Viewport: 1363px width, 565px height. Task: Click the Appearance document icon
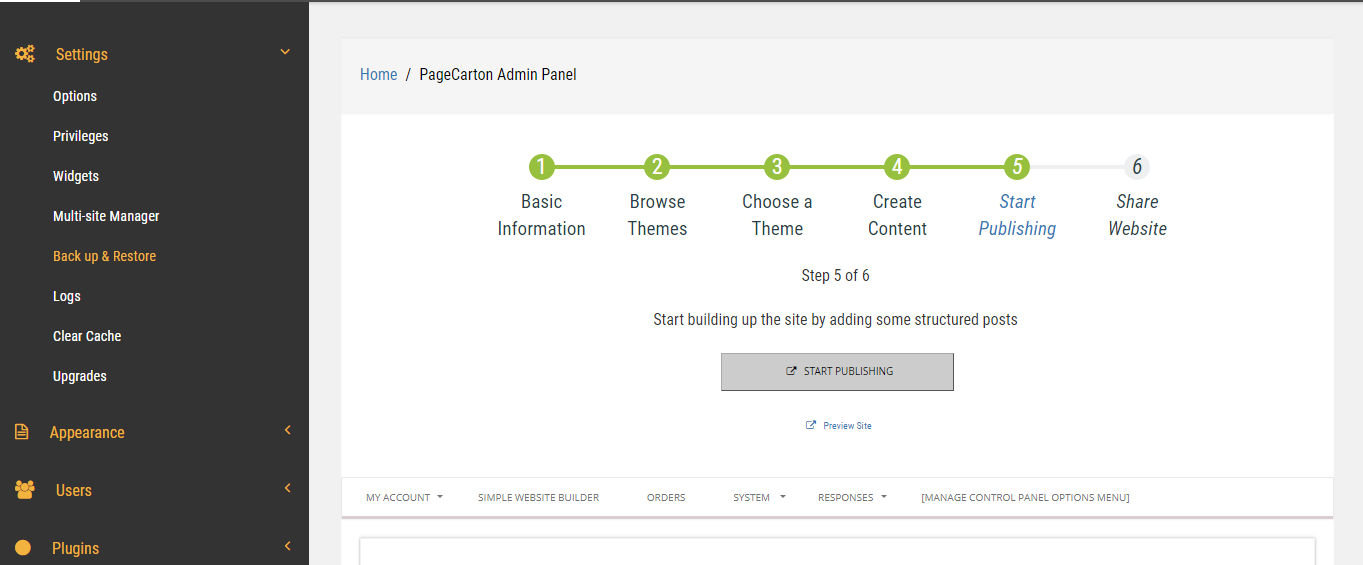click(22, 432)
